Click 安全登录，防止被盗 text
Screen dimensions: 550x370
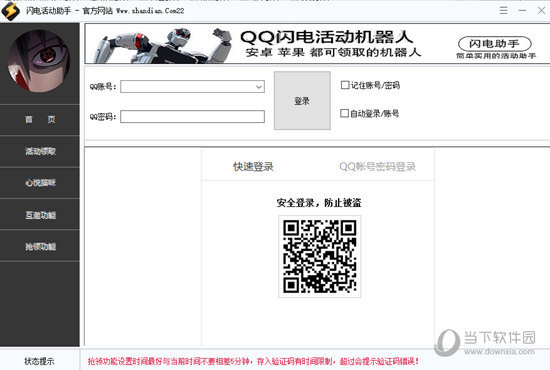pos(319,203)
